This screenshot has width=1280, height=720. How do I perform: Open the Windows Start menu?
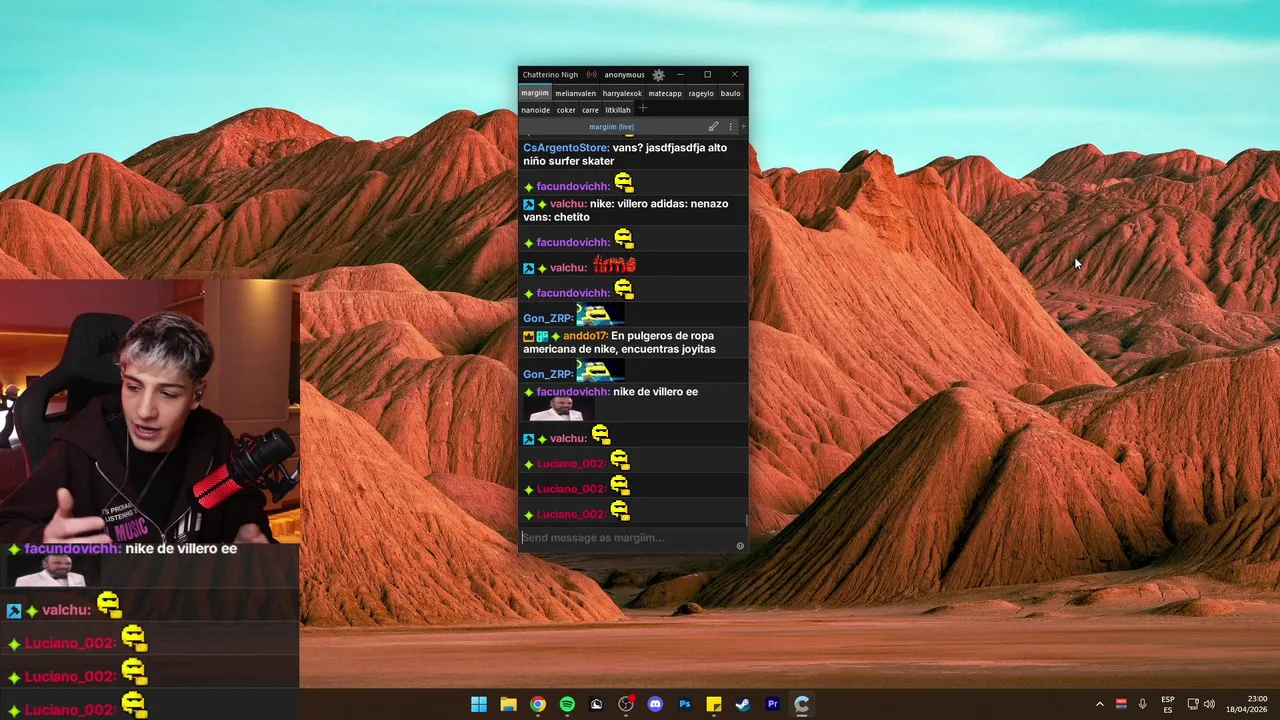[479, 704]
